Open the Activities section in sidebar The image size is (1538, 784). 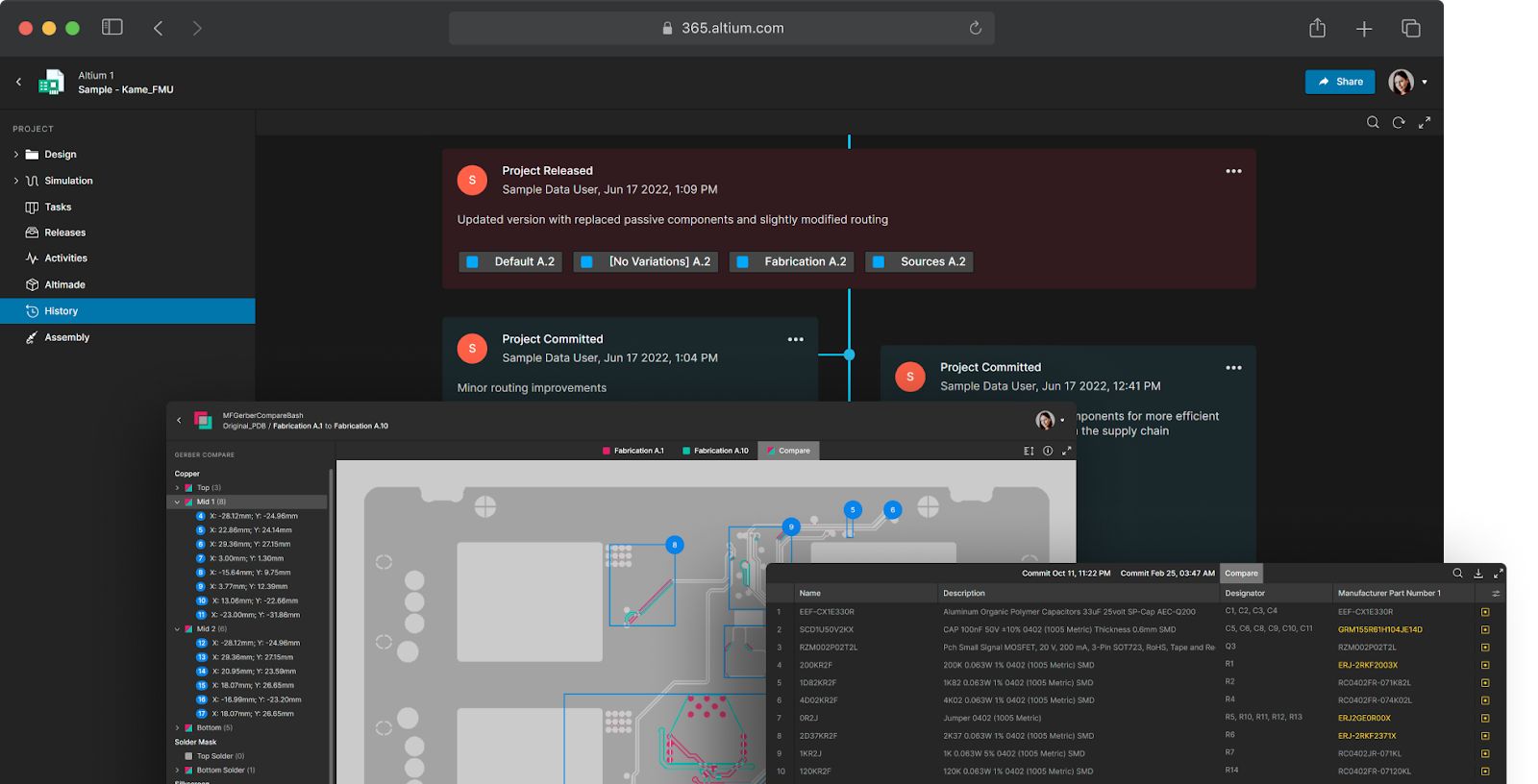pyautogui.click(x=65, y=258)
